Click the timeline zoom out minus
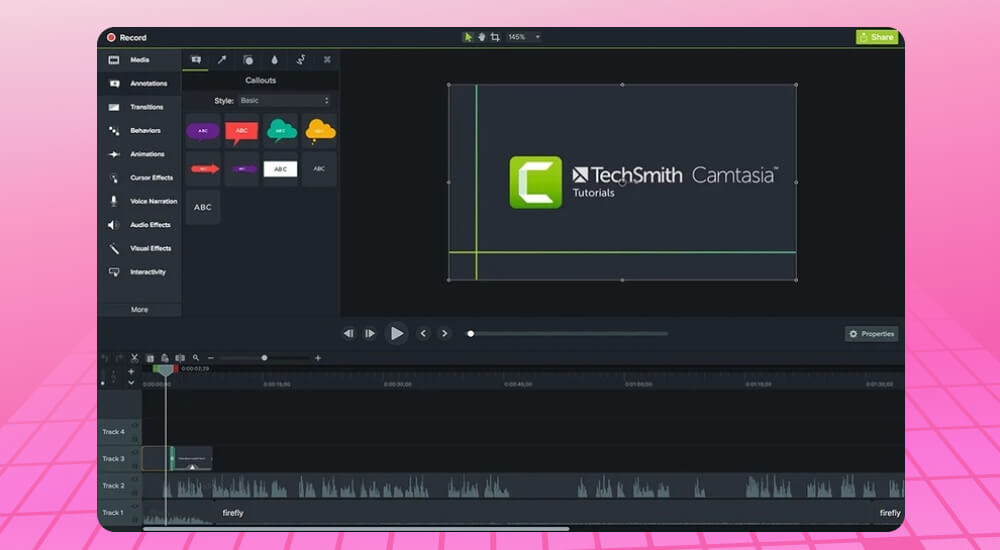Viewport: 1000px width, 550px height. point(211,359)
